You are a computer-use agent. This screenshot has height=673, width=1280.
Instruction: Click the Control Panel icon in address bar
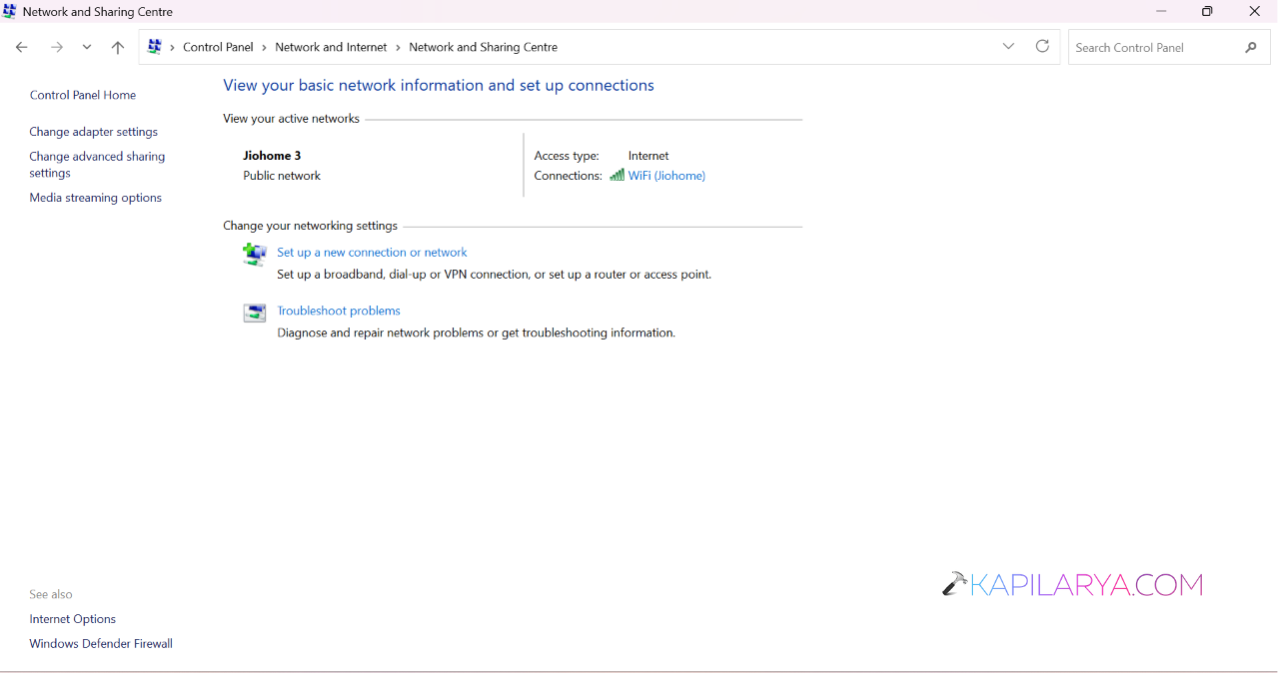(x=155, y=46)
